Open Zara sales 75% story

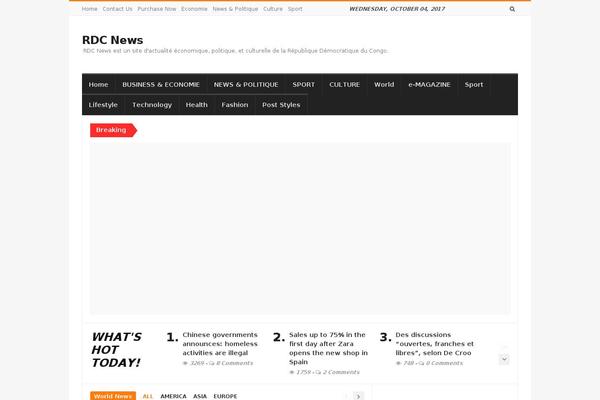(x=328, y=348)
